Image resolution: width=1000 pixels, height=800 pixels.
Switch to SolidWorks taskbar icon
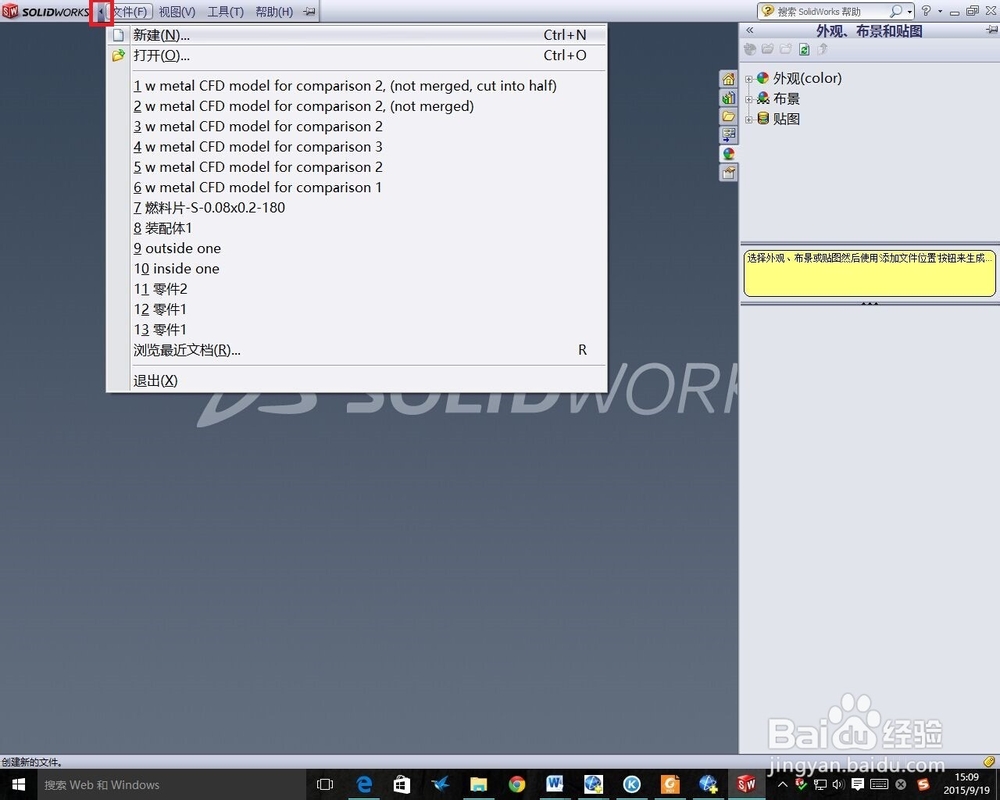[746, 784]
